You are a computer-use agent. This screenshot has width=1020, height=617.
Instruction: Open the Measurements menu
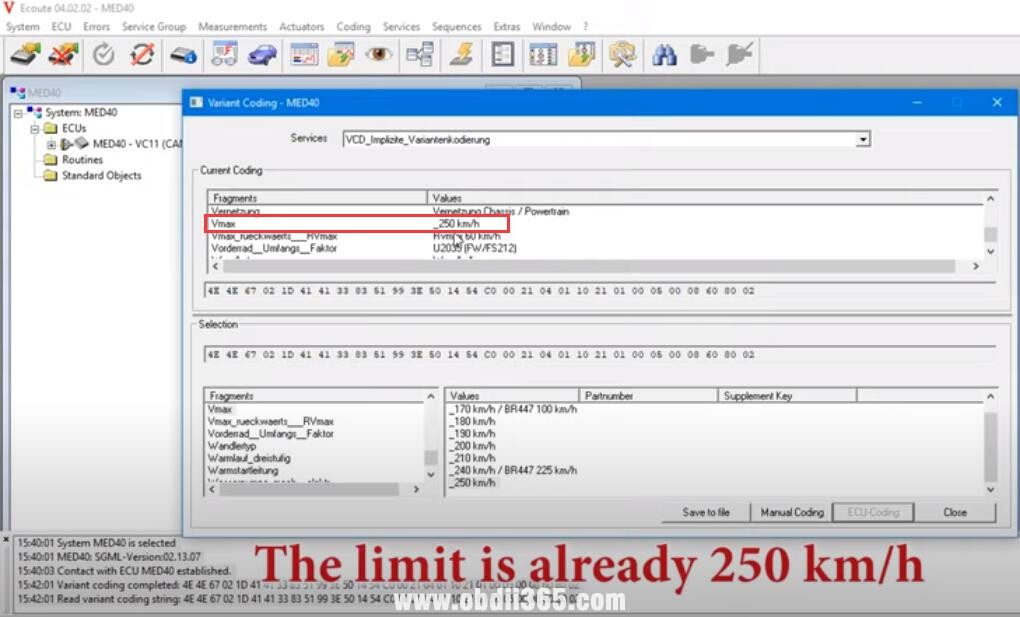(x=233, y=27)
